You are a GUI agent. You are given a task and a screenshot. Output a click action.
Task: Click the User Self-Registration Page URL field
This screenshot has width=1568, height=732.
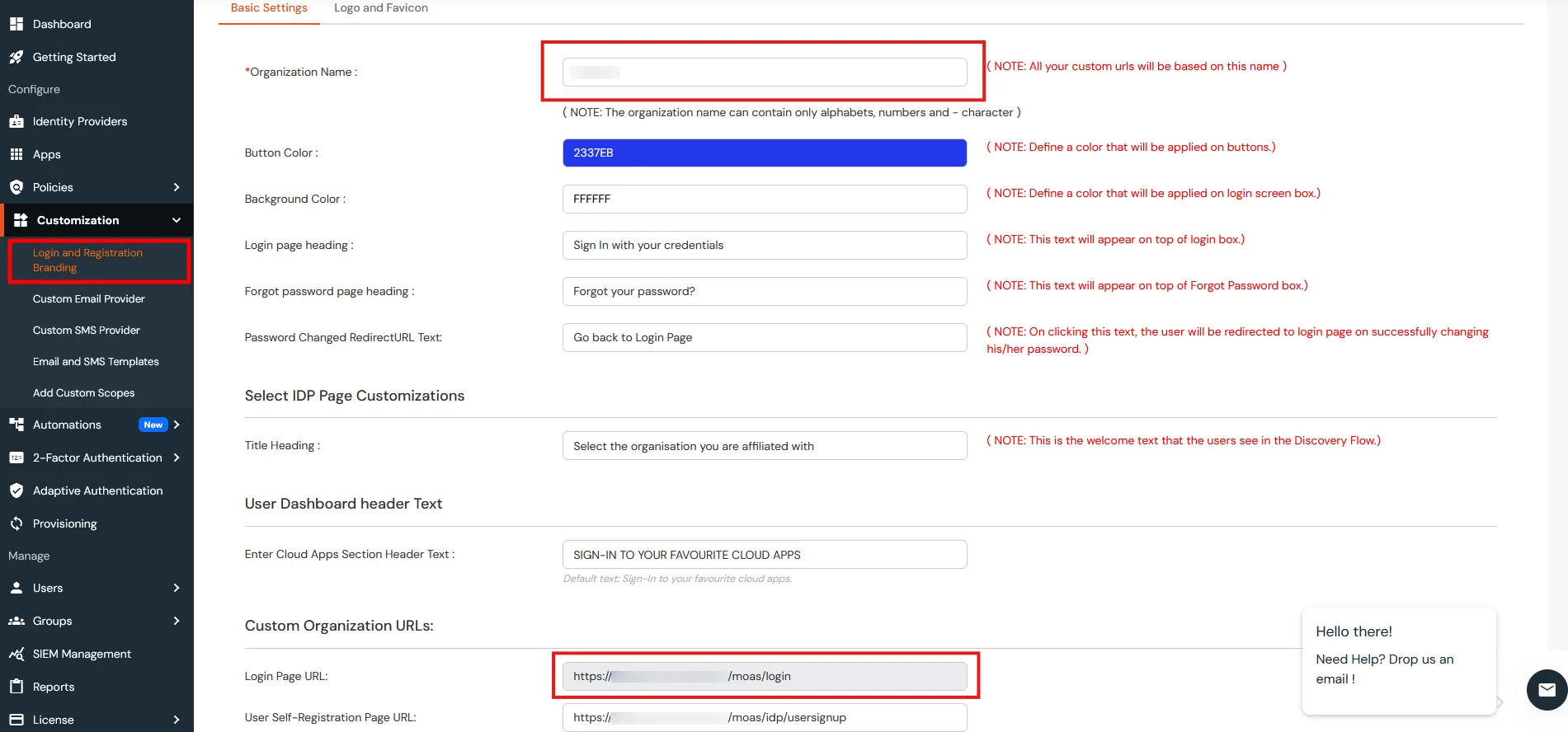[765, 717]
